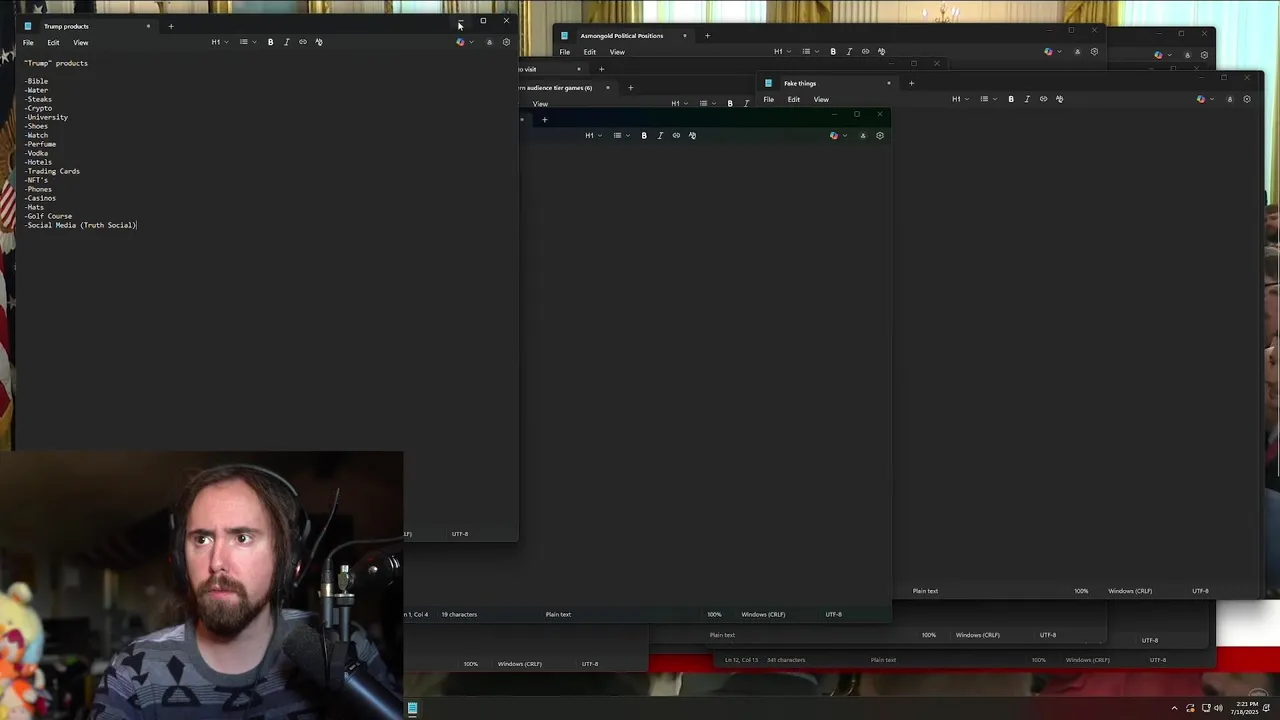
Task: Toggle bold in audience tier games window
Action: tap(730, 103)
